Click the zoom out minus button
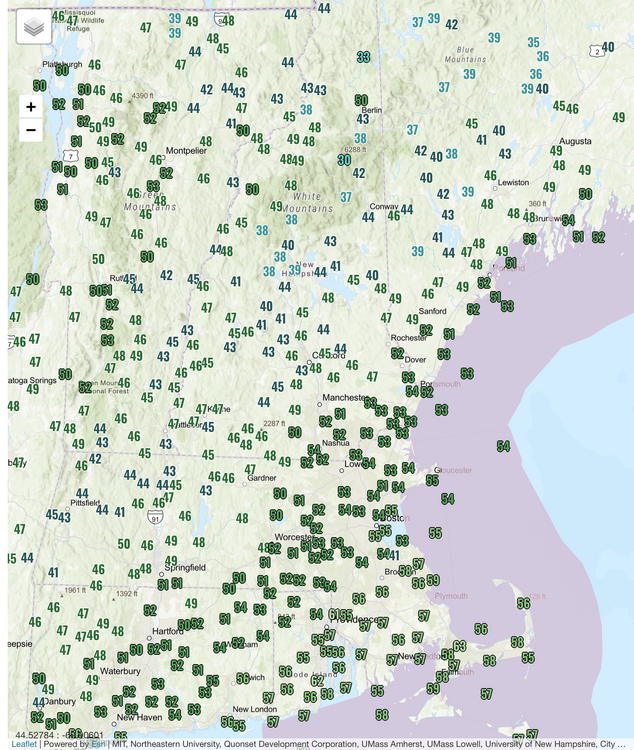Image resolution: width=634 pixels, height=750 pixels. point(31,130)
